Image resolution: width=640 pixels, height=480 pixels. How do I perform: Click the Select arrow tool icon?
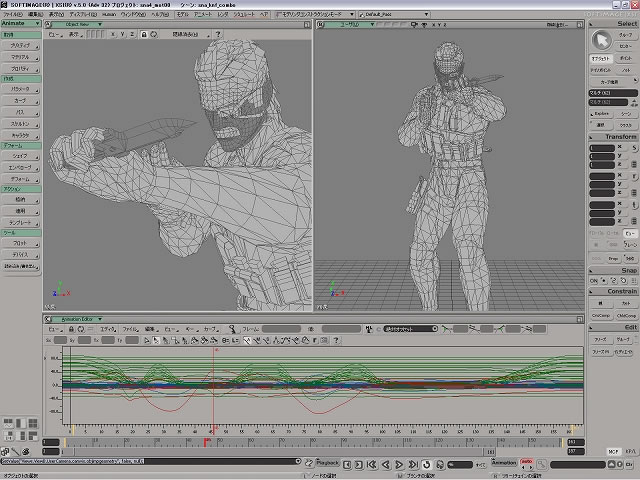click(601, 39)
